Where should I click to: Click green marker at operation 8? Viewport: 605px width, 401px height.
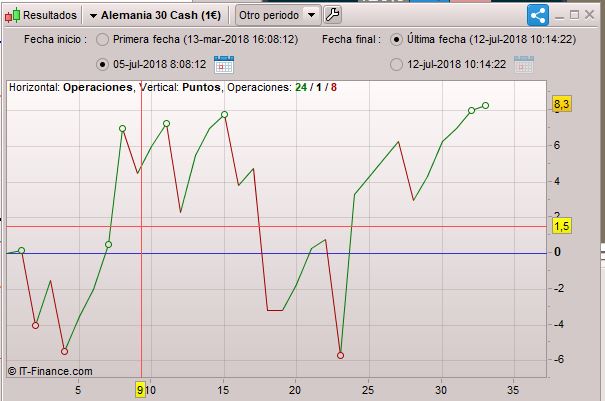tap(122, 129)
